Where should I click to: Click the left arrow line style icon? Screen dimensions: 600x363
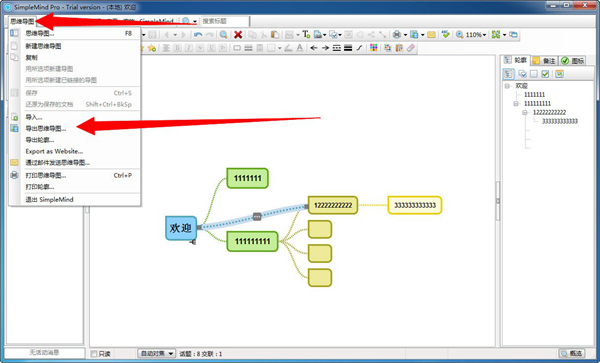pyautogui.click(x=314, y=48)
